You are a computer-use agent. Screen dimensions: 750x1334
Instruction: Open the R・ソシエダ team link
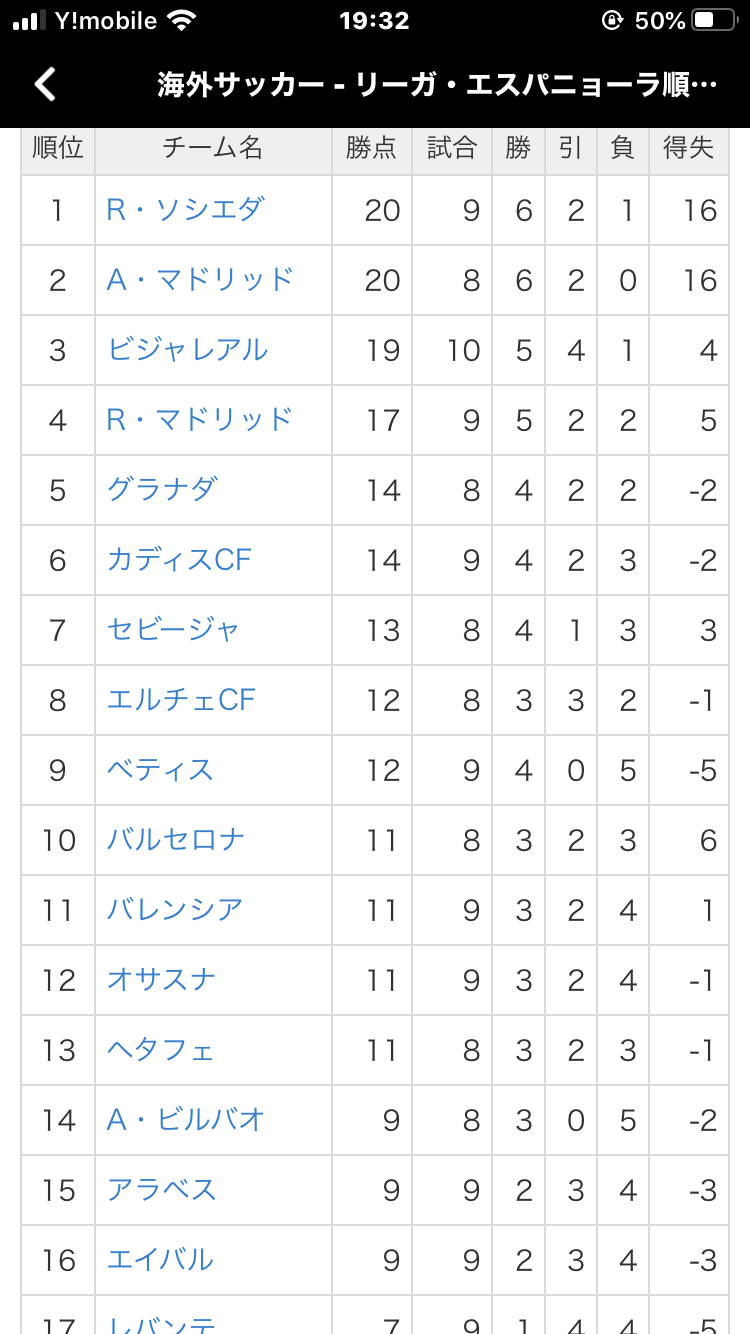(185, 209)
